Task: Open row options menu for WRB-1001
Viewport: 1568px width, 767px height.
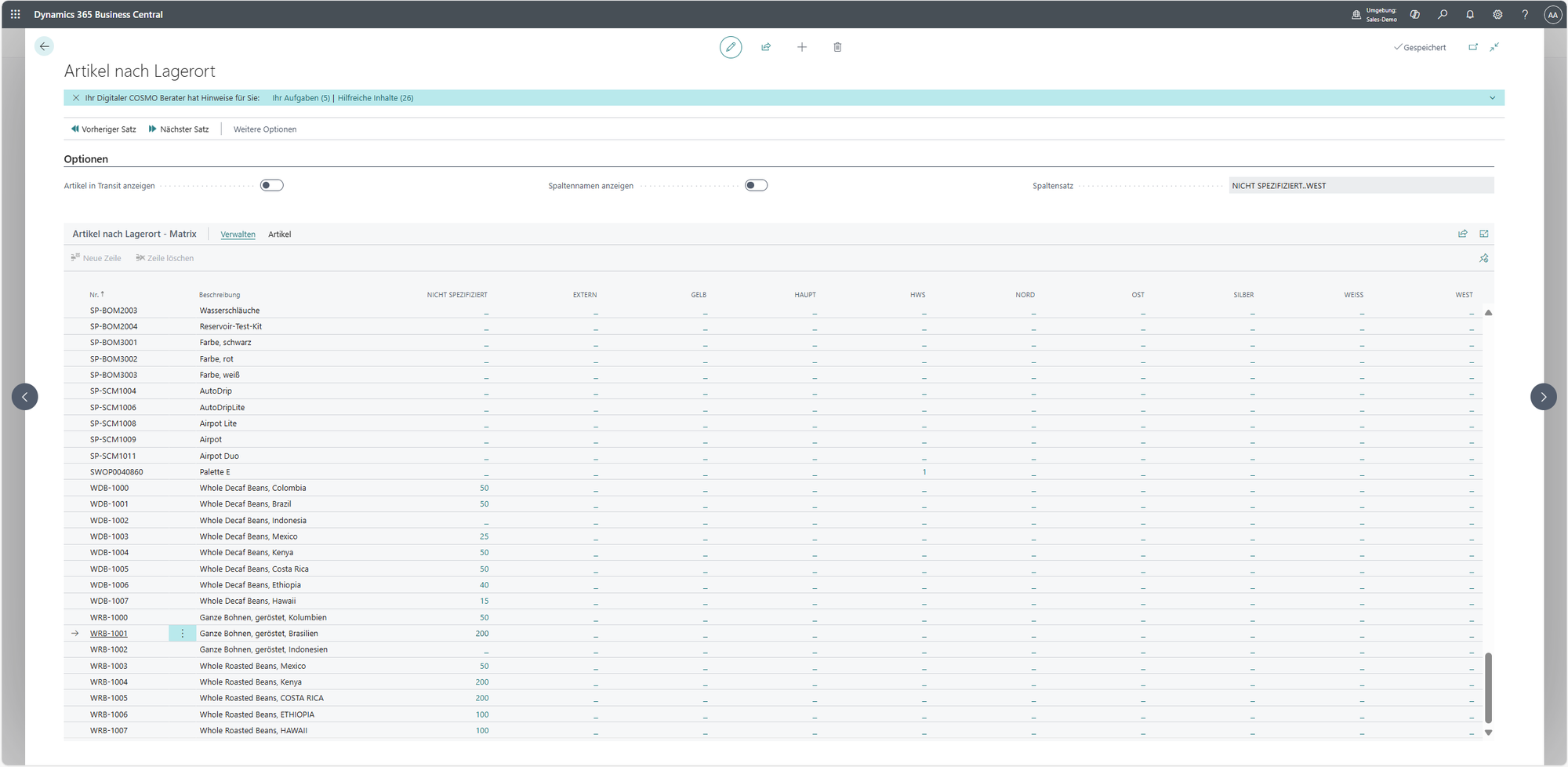Action: (x=183, y=633)
